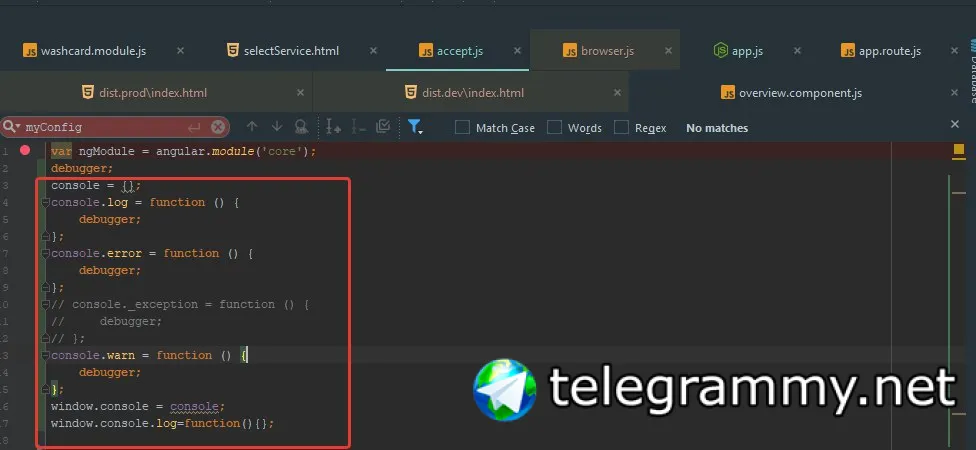Click the Find Usages window icon
976x450 pixels.
pyautogui.click(x=301, y=127)
